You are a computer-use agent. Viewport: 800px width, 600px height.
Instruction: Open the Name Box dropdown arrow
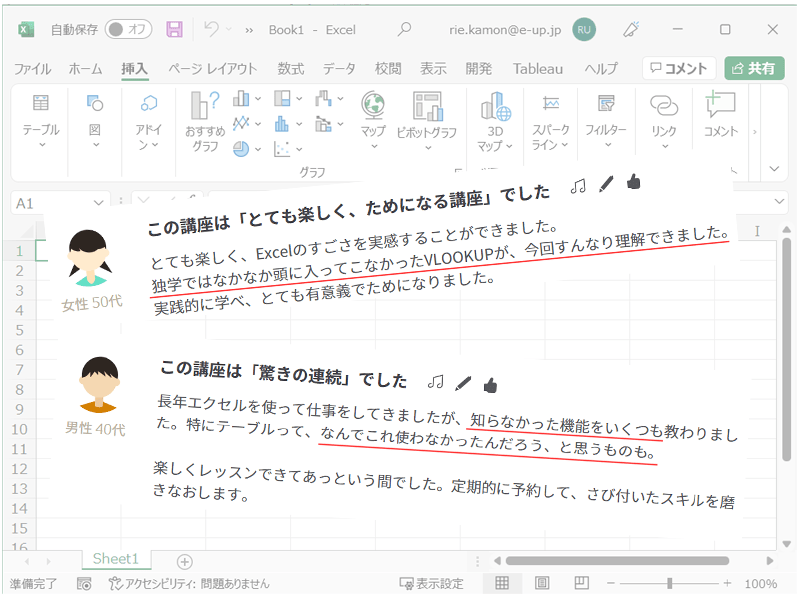pyautogui.click(x=98, y=203)
